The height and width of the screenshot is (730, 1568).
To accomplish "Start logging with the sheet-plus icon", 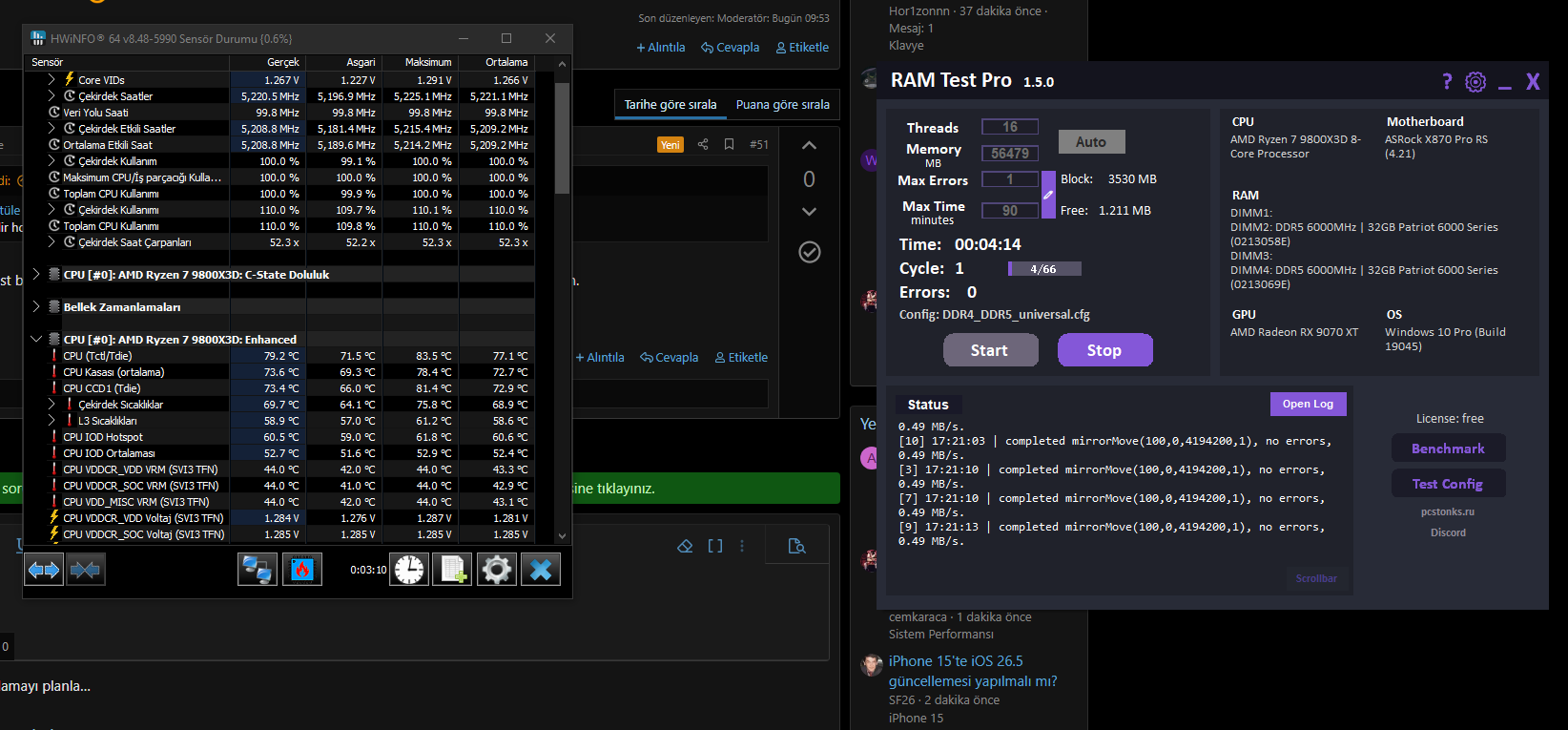I will click(x=452, y=570).
